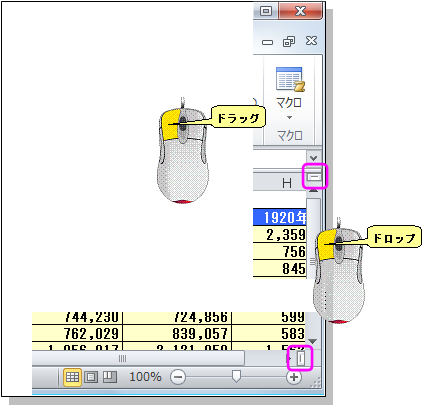Click the vertical split box
Viewport: 424px width, 405px height.
click(x=301, y=358)
